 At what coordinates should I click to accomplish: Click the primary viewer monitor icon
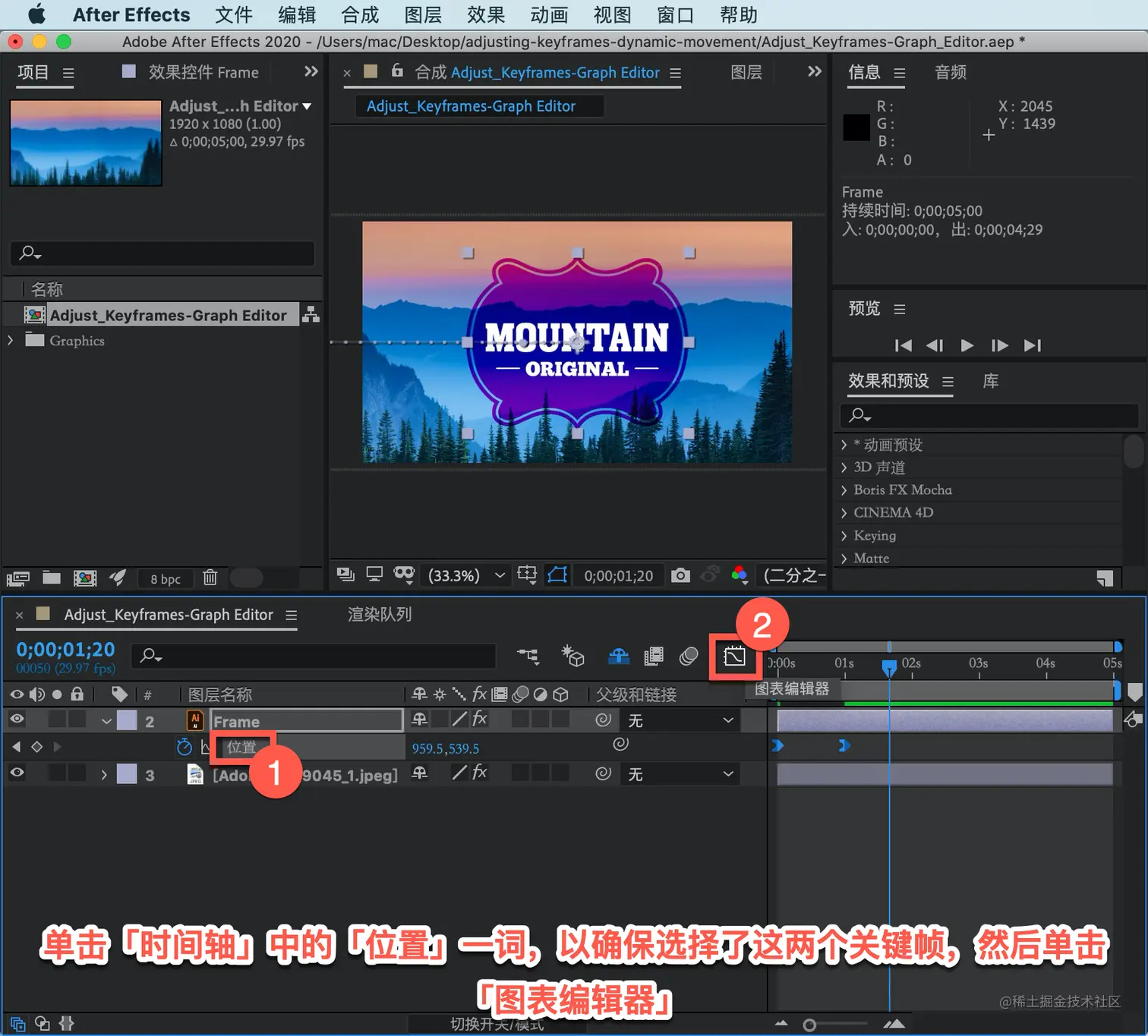pos(374,575)
